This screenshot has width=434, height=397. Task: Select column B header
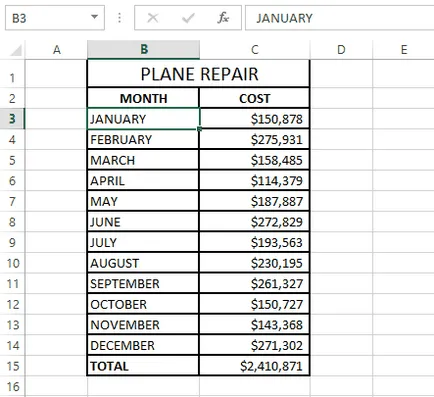coord(144,50)
